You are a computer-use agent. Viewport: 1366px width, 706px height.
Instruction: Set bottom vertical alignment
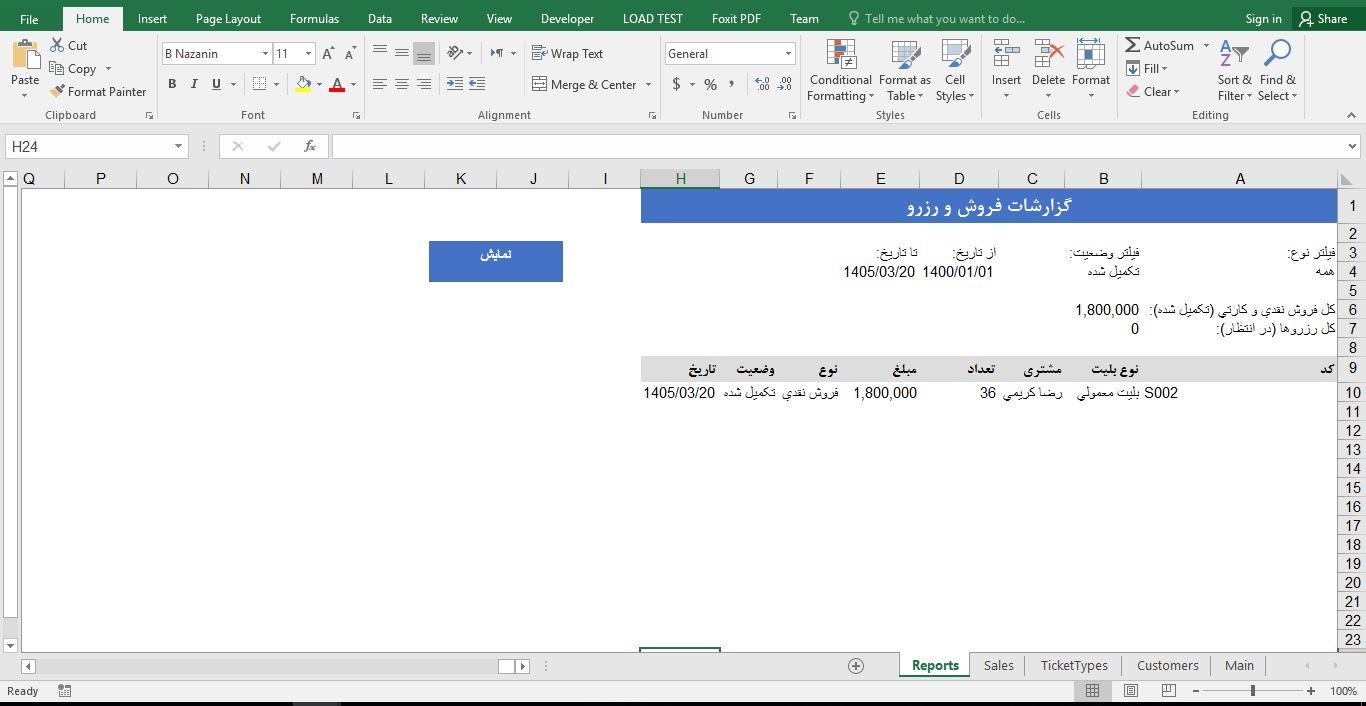pyautogui.click(x=424, y=53)
